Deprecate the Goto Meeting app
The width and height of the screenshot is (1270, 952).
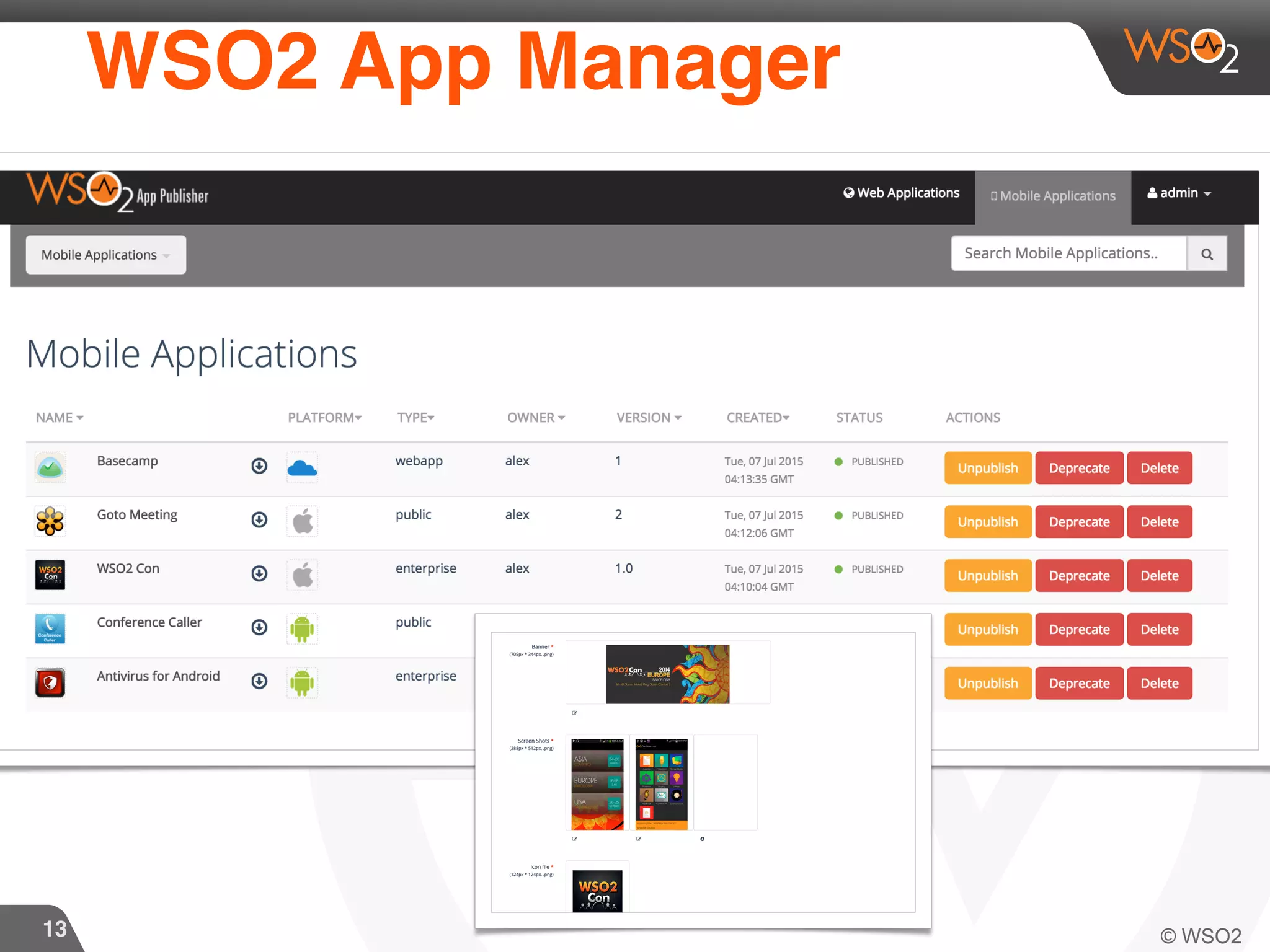(1079, 522)
